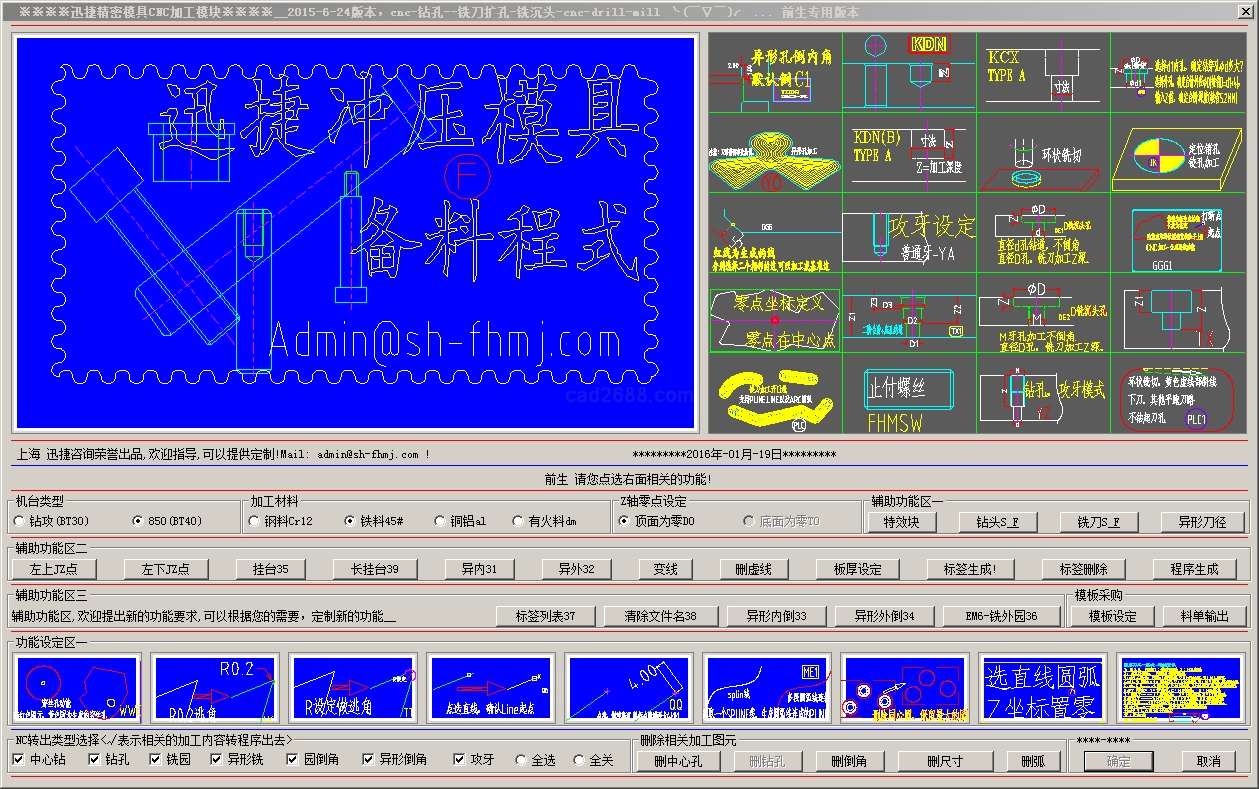1259x789 pixels.
Task: Click the 止付螺丝 FHMSW tile
Action: click(x=908, y=395)
